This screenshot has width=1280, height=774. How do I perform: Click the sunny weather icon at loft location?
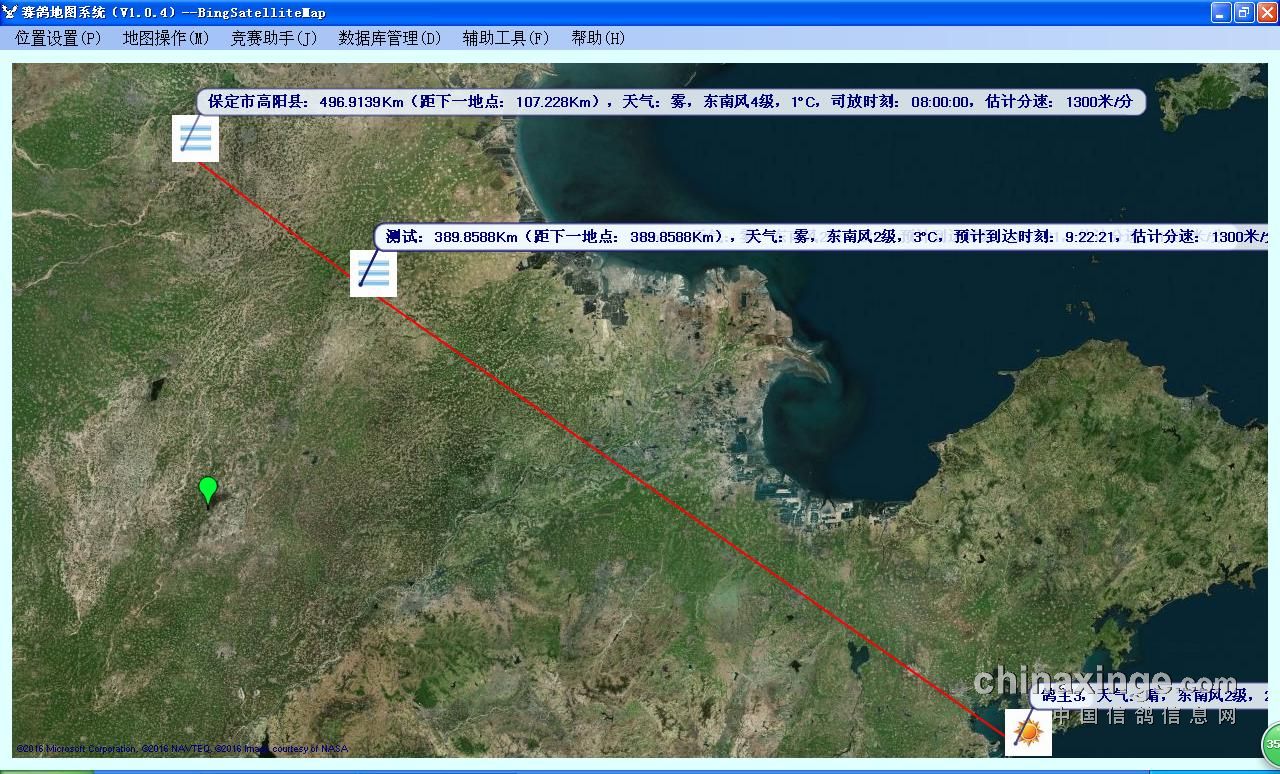point(1028,733)
